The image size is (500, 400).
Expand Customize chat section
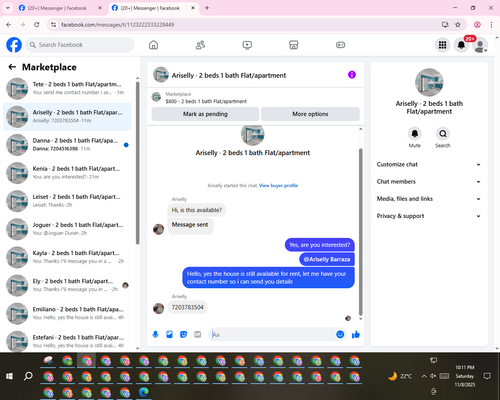(x=429, y=164)
